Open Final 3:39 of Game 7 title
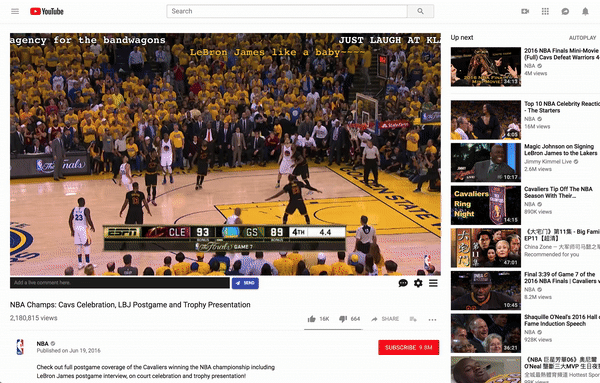The image size is (600, 383). point(561,277)
